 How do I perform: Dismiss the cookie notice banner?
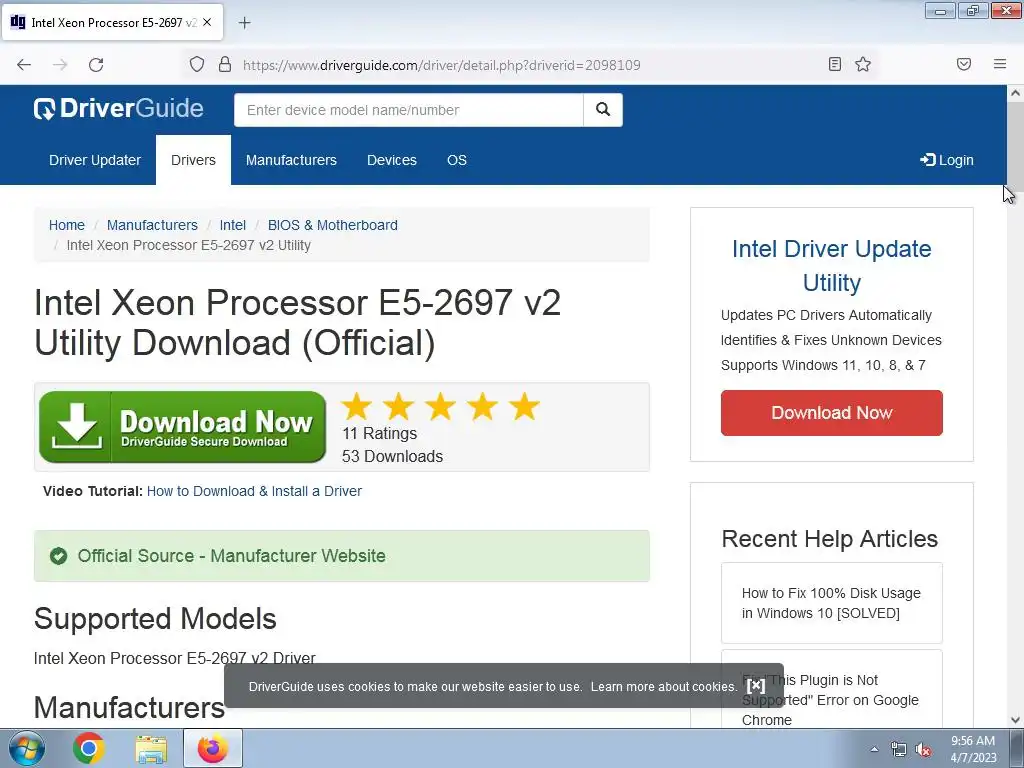756,686
